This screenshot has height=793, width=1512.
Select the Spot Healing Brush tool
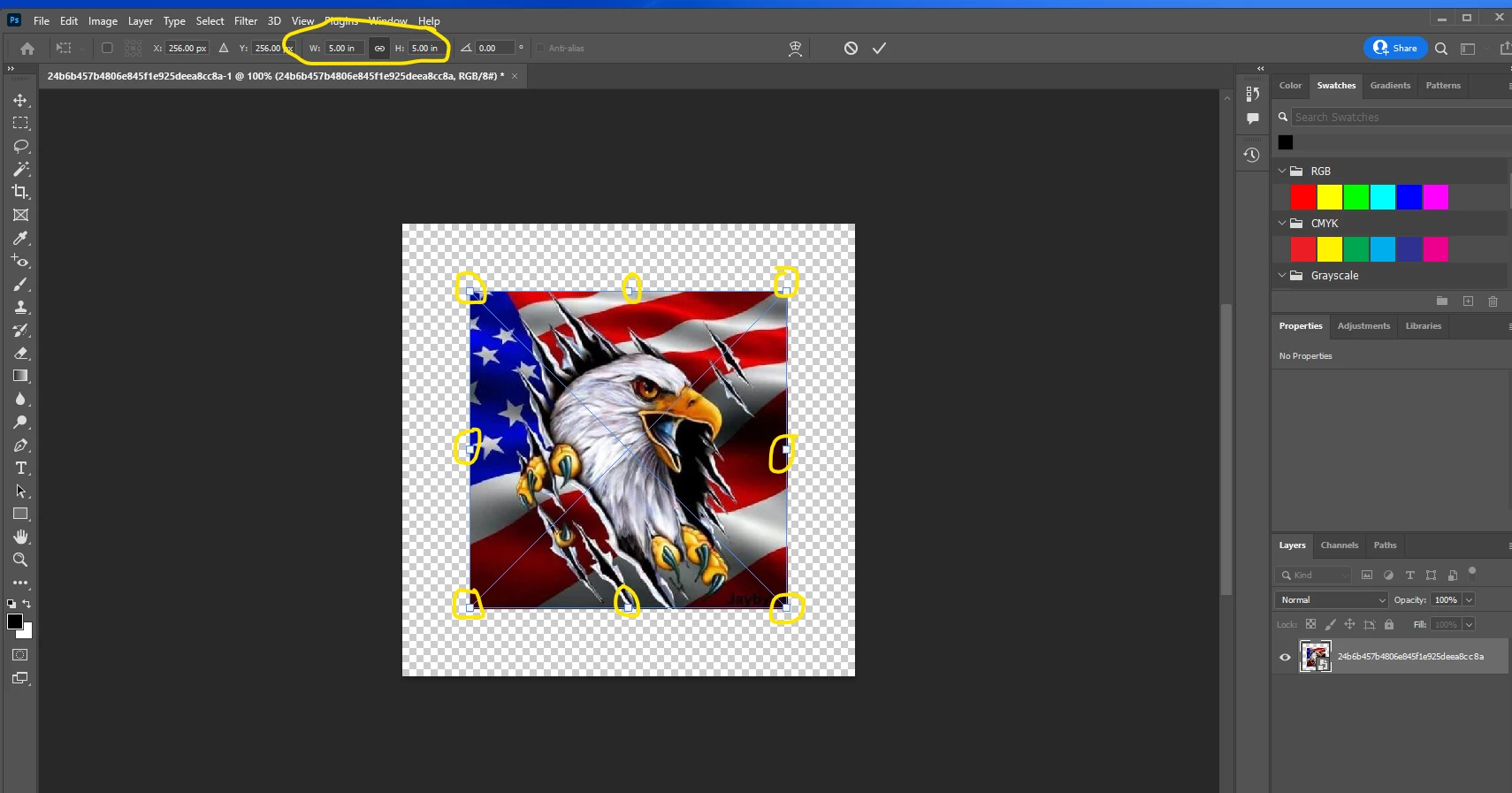20,261
